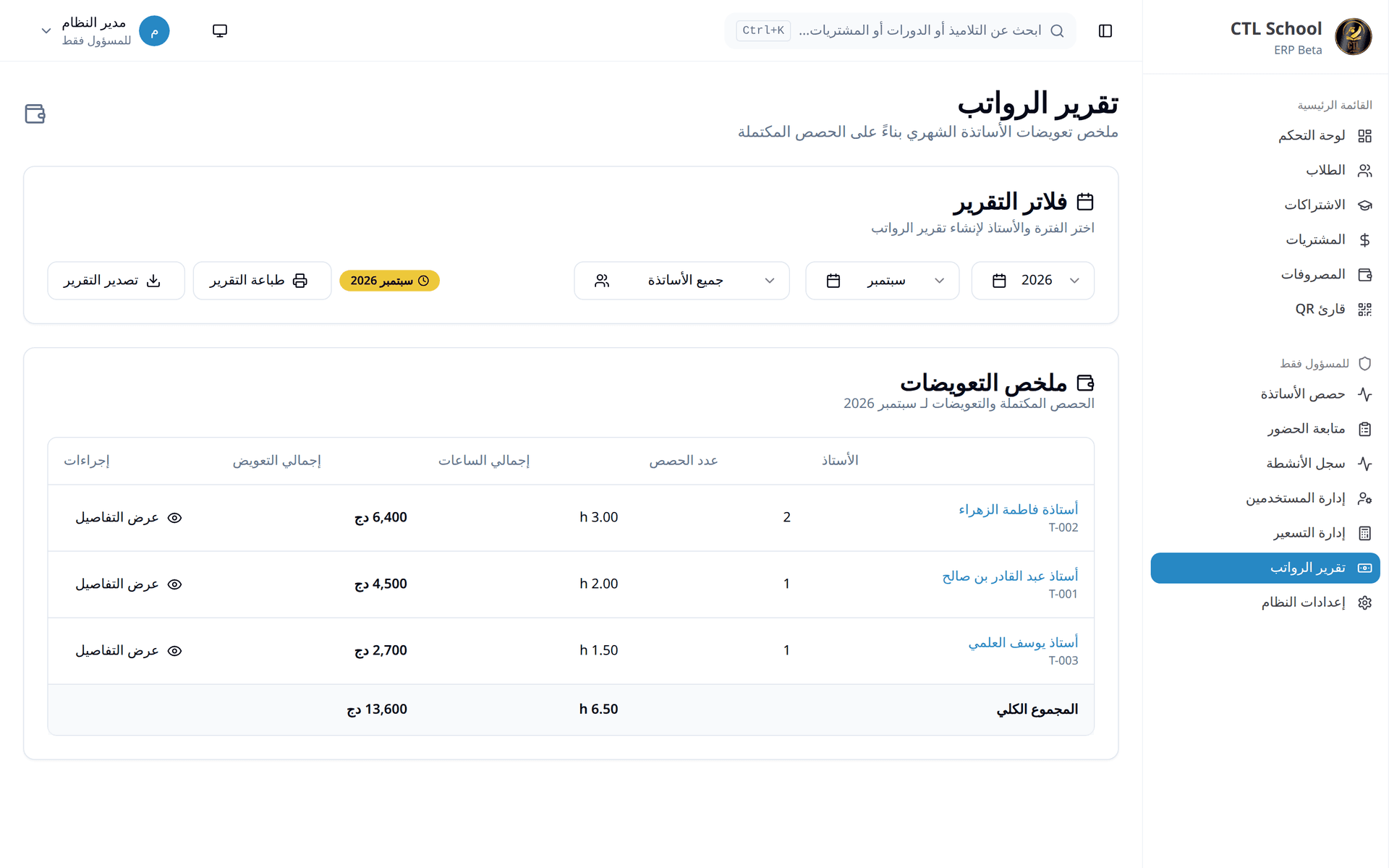The height and width of the screenshot is (868, 1389).
Task: Click the عدد الحصص column header
Action: coord(684,461)
